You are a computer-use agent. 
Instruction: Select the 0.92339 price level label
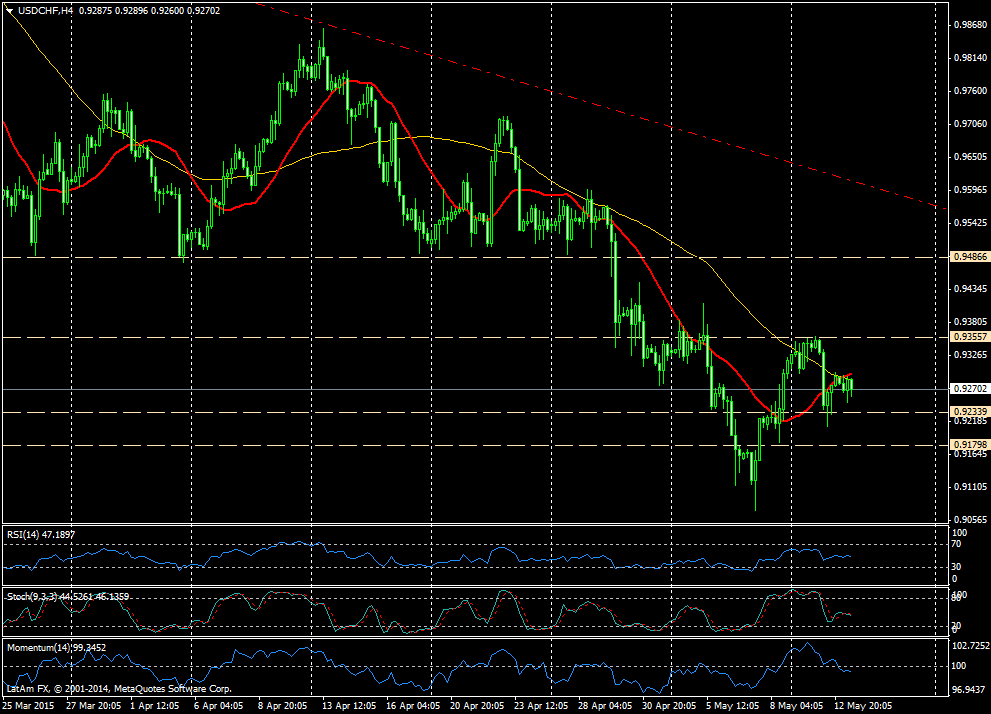(967, 412)
